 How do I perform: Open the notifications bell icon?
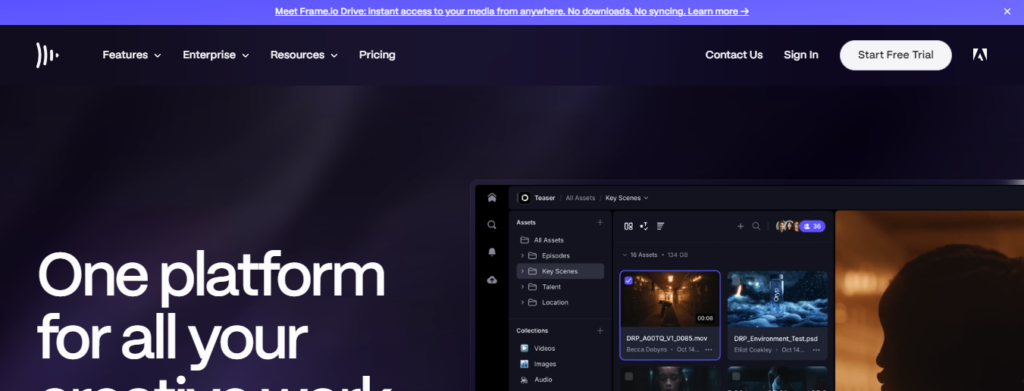492,252
